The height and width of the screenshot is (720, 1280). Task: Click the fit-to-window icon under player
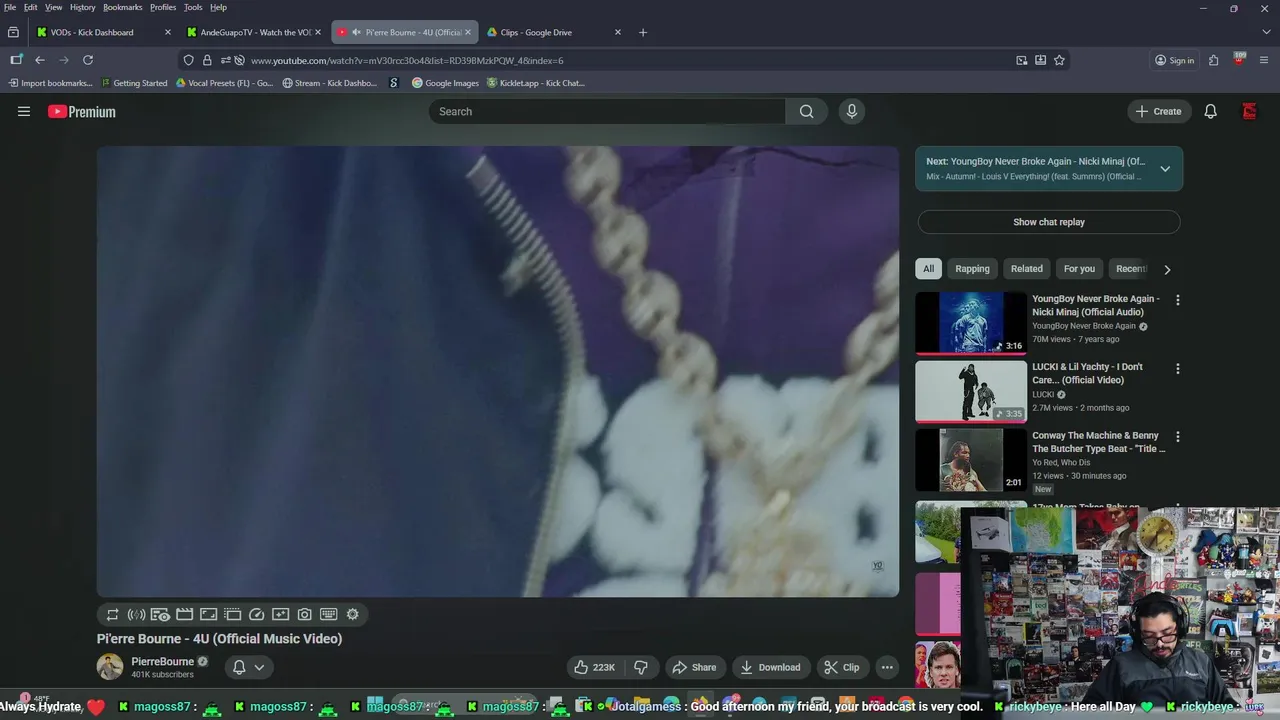coord(208,614)
